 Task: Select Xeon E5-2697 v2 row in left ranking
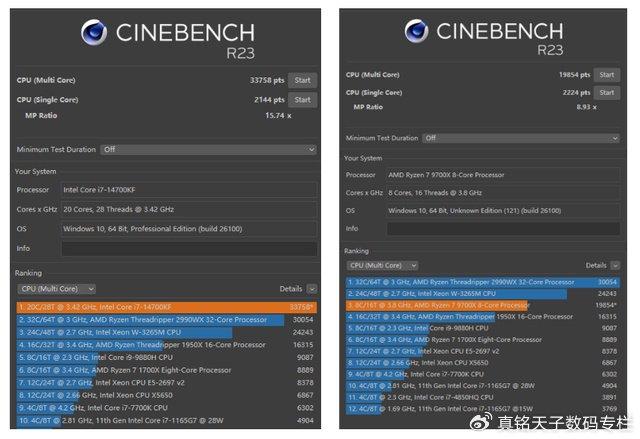coord(167,383)
